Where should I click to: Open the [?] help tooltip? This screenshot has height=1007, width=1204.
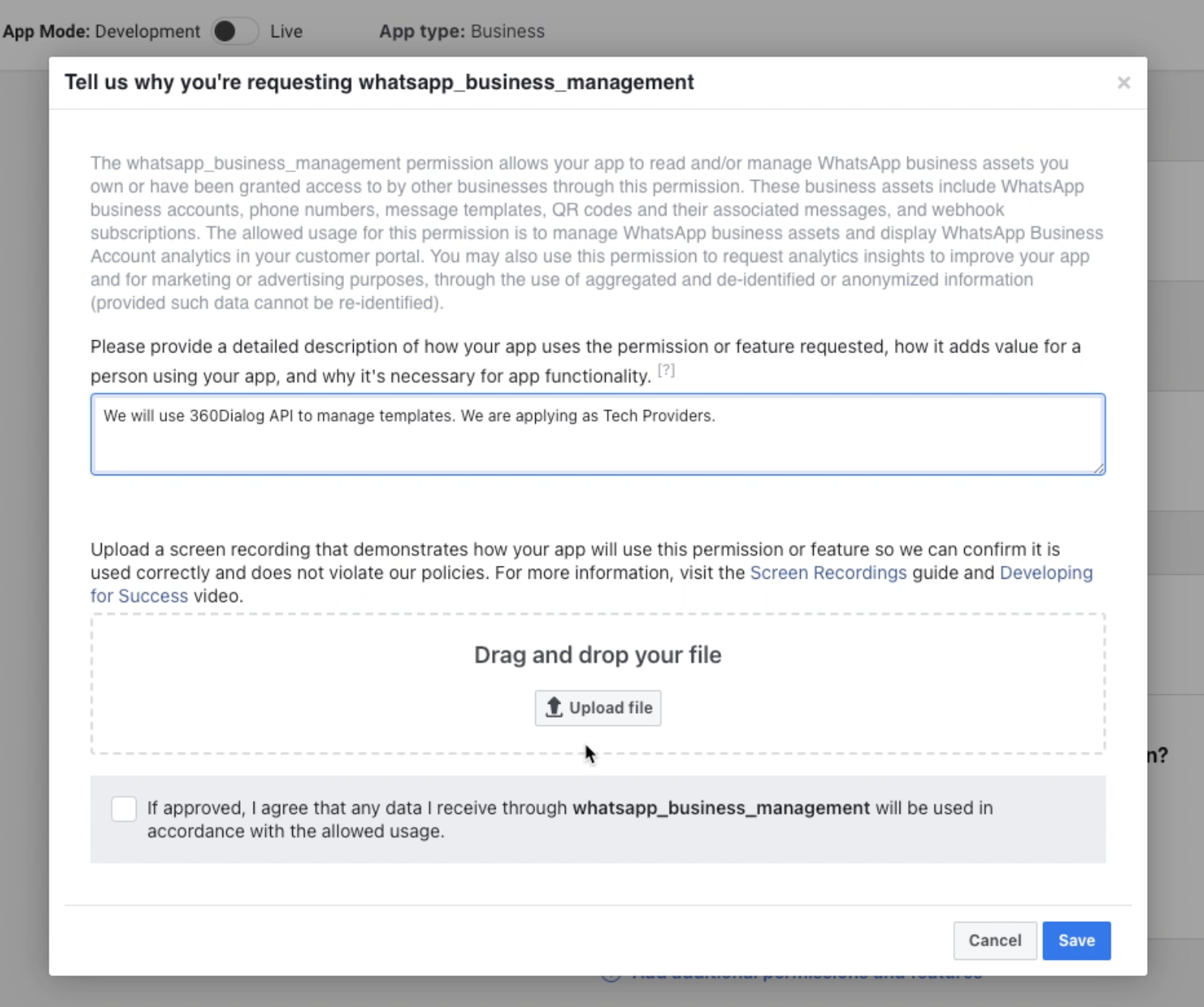point(666,371)
